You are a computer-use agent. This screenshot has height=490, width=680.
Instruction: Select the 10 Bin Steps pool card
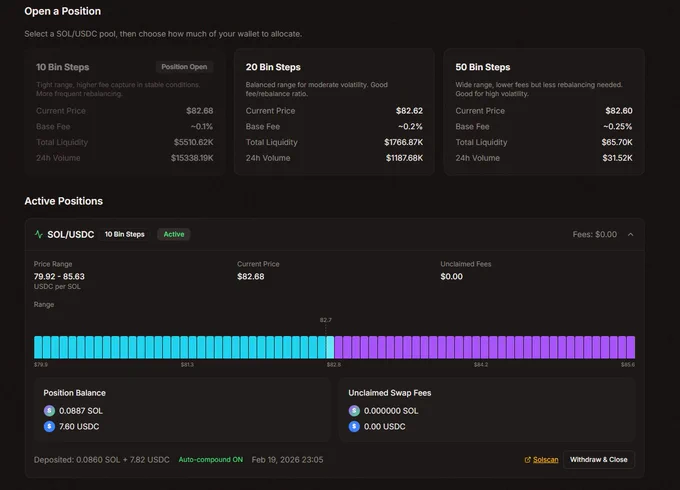pyautogui.click(x=124, y=112)
